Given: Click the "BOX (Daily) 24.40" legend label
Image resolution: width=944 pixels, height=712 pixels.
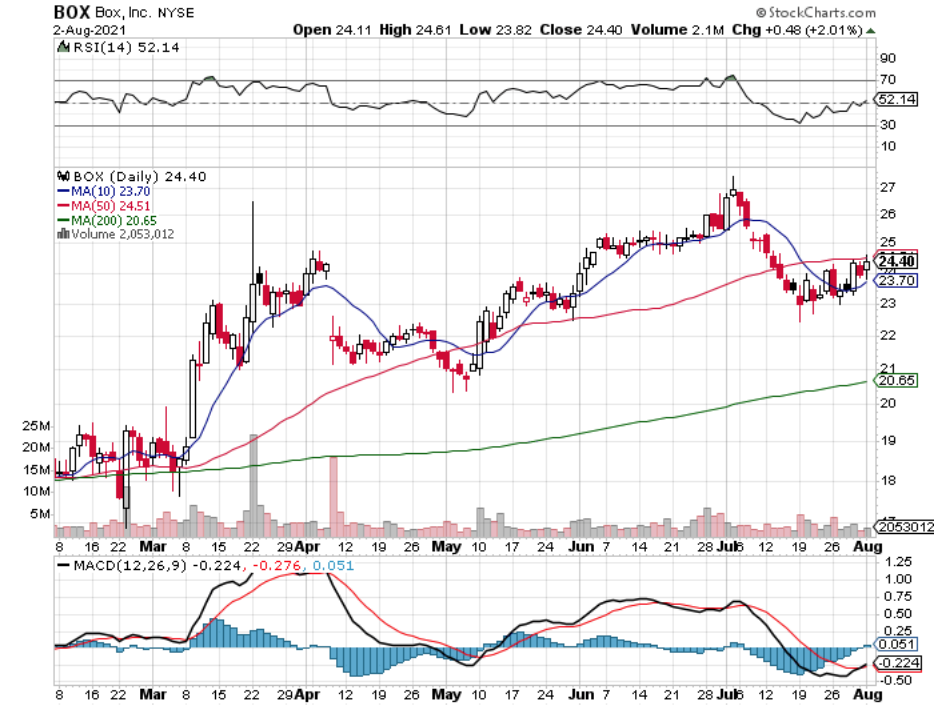Looking at the screenshot, I should [140, 176].
